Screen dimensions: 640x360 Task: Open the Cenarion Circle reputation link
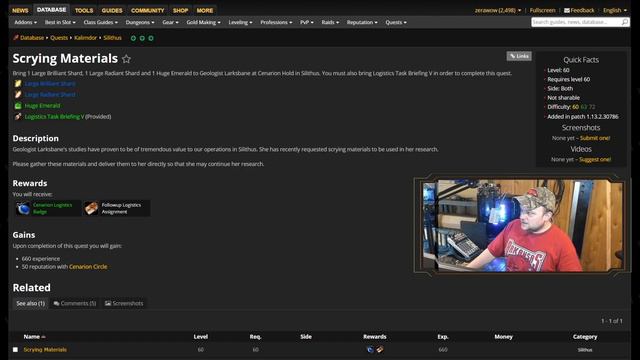click(x=88, y=267)
